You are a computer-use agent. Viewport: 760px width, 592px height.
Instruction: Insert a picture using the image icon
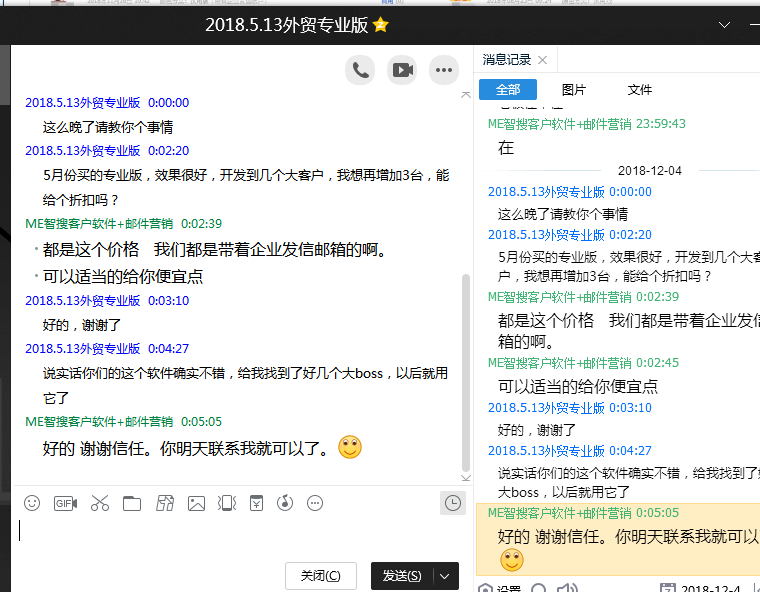(x=196, y=503)
